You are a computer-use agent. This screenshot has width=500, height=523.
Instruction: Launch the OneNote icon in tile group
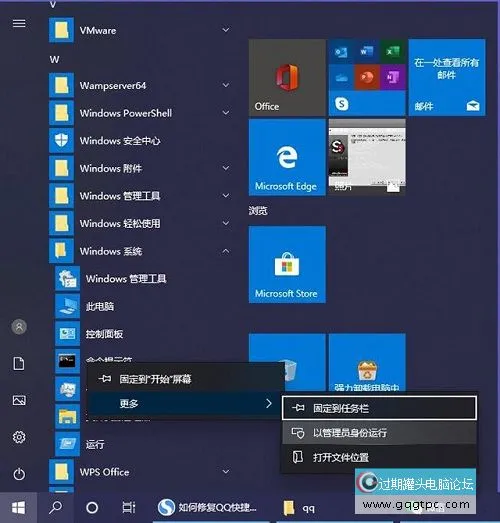click(x=393, y=77)
